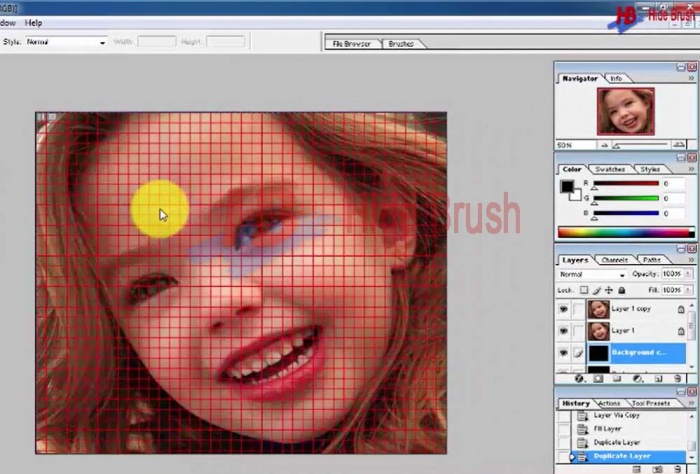Click the Lock all padlock icon
The image size is (700, 474).
click(621, 290)
